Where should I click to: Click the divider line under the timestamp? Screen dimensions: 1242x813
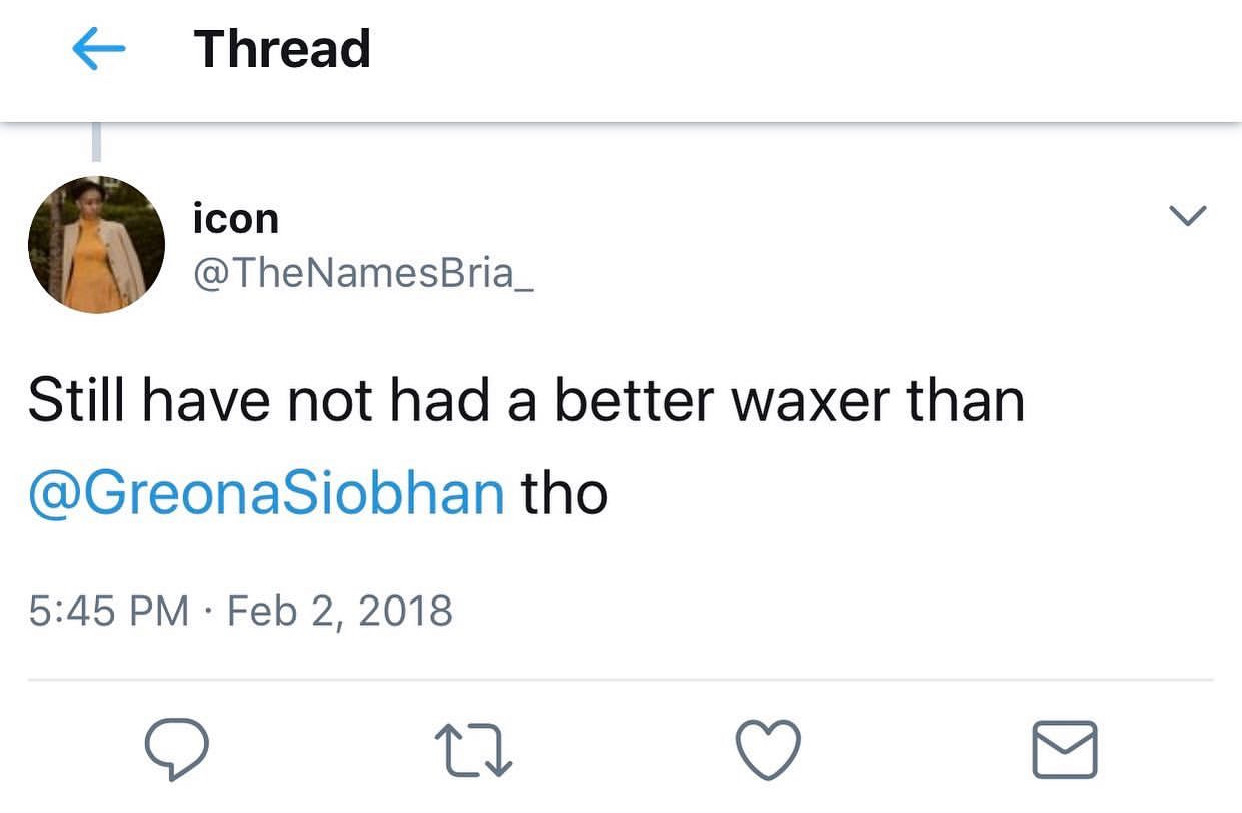pyautogui.click(x=620, y=681)
